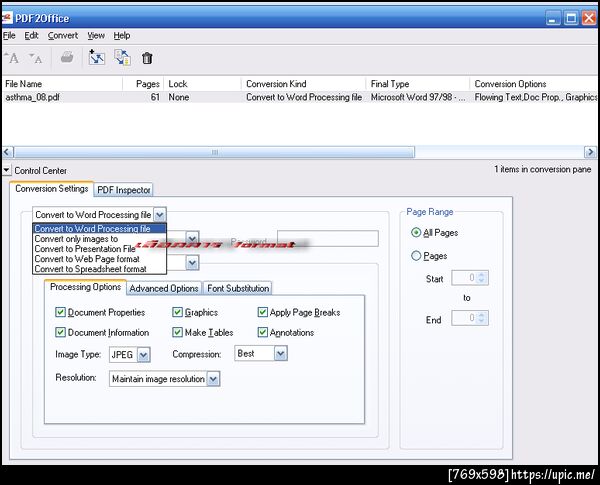
Task: Click the decrease font size icon
Action: (35, 58)
